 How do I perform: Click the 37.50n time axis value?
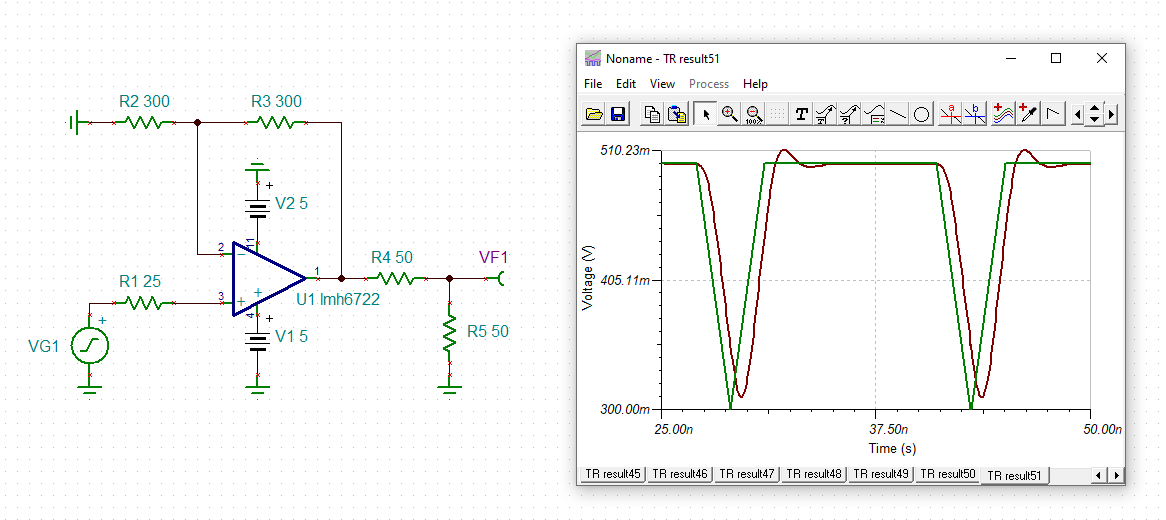point(890,430)
